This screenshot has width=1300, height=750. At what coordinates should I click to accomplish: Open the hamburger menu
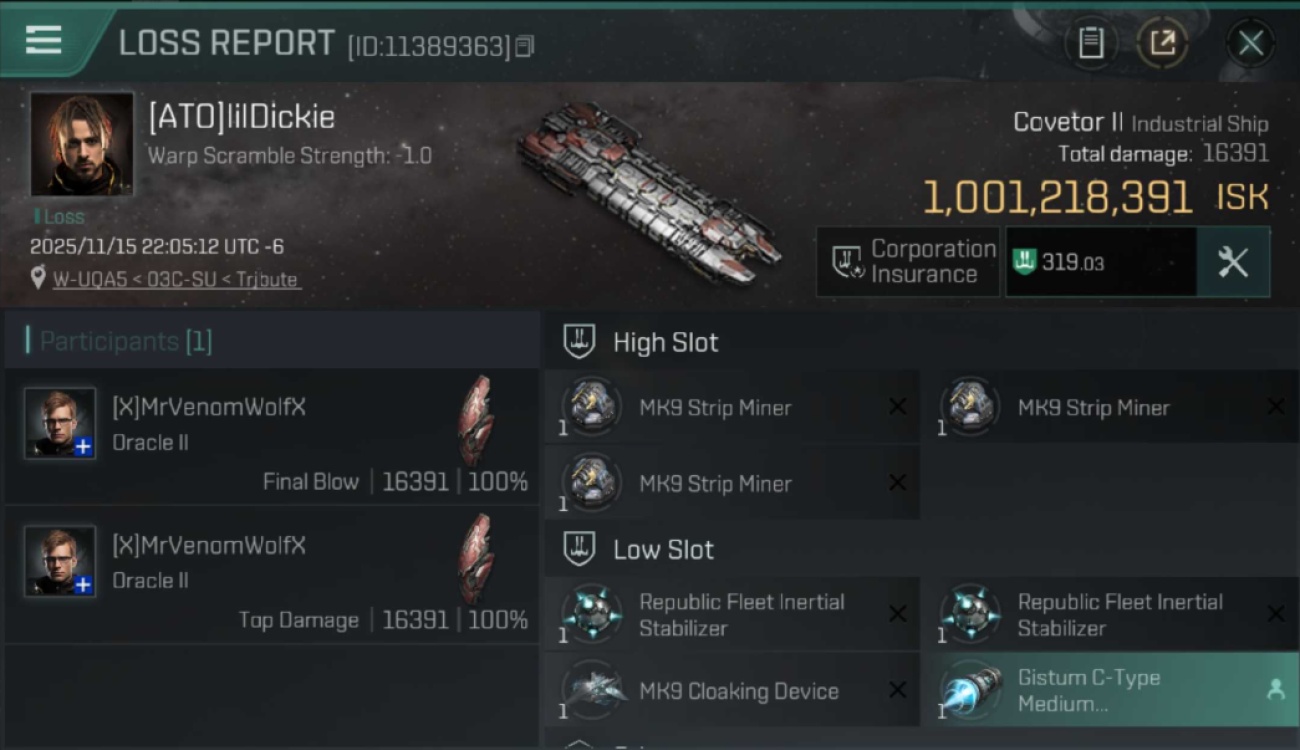44,41
